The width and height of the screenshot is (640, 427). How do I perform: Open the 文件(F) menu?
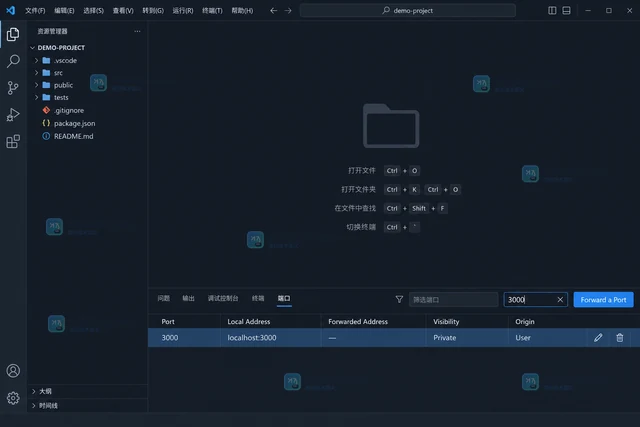35,11
